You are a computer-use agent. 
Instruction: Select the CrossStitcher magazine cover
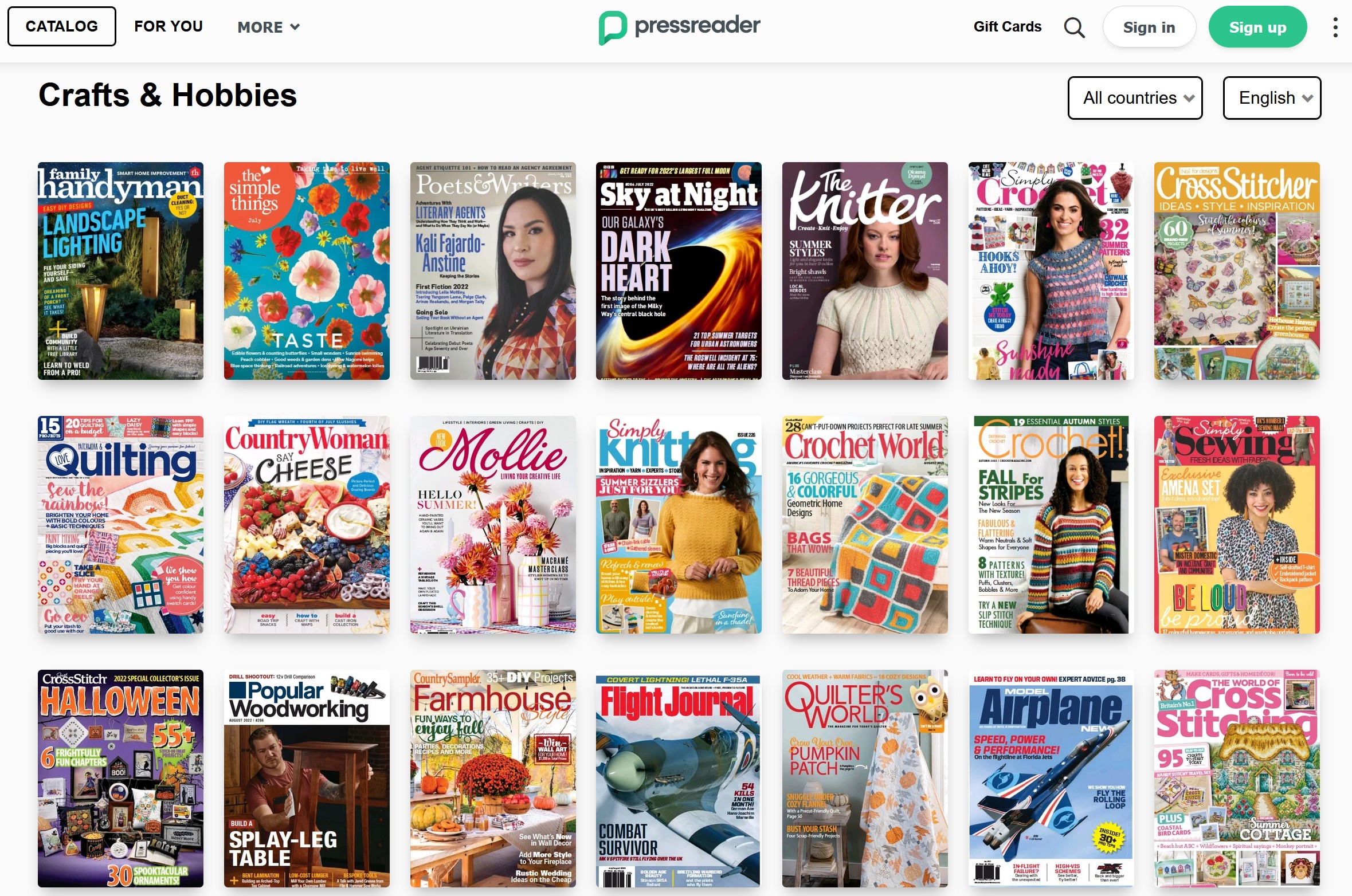(x=1237, y=271)
